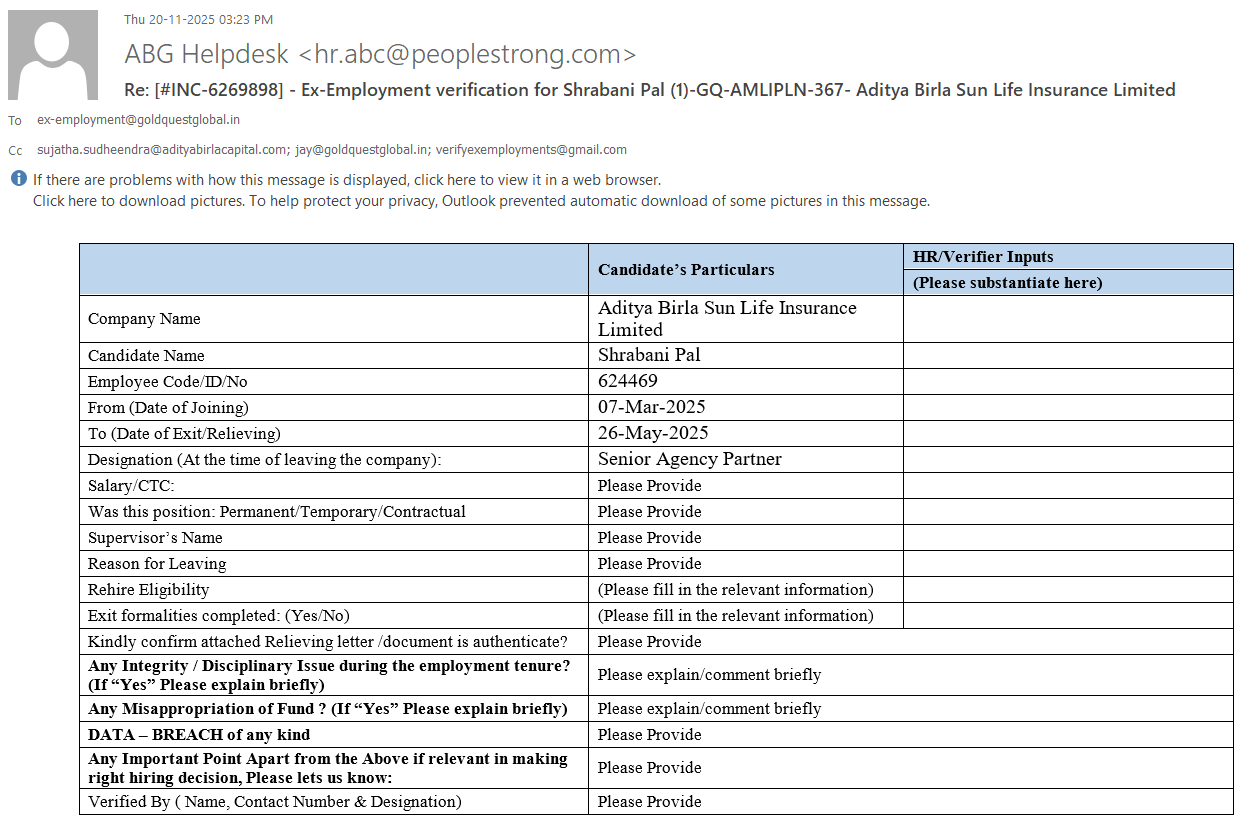Click the Designation at time of leaving label

click(x=265, y=460)
